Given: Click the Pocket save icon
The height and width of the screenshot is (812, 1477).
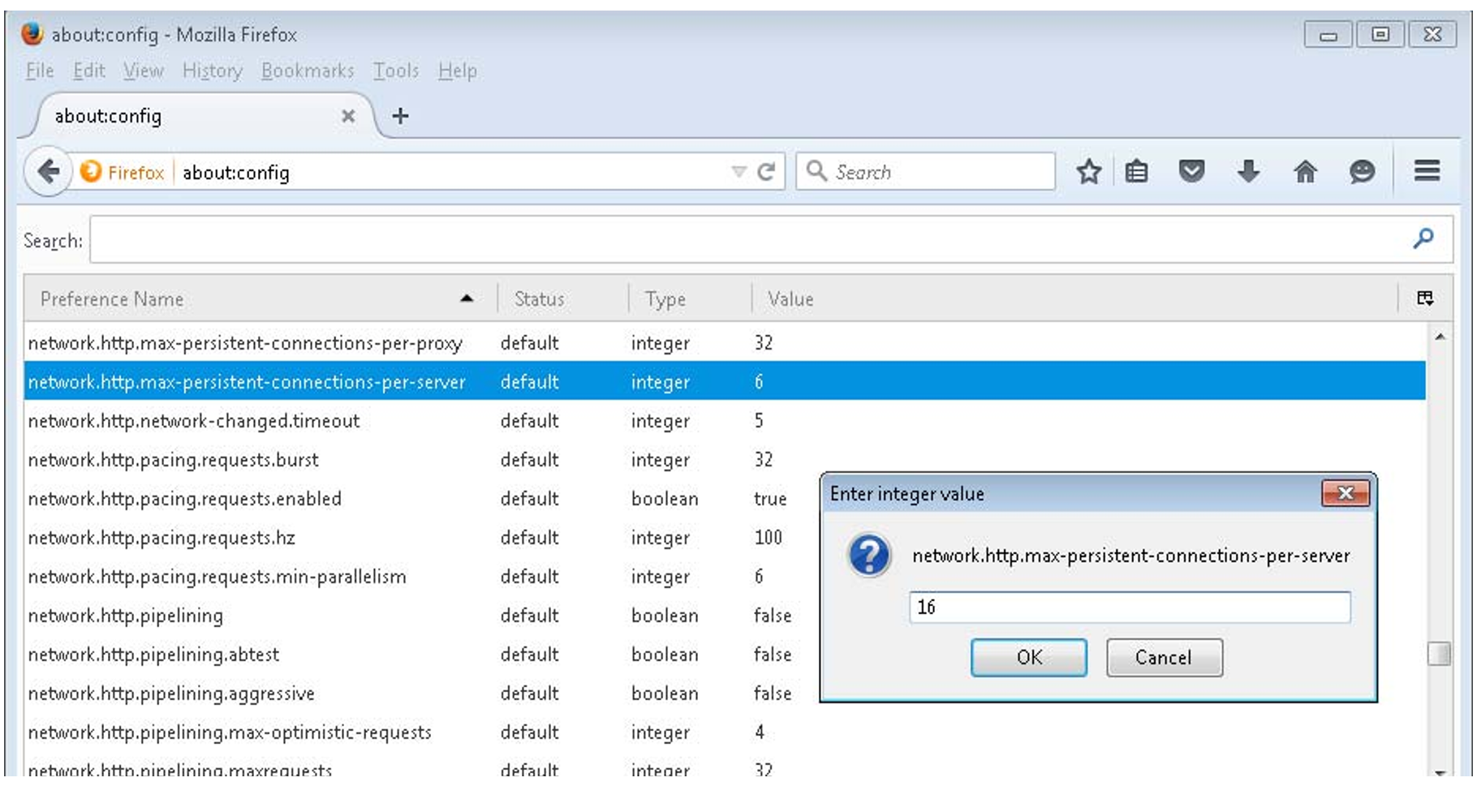Looking at the screenshot, I should pos(1191,172).
